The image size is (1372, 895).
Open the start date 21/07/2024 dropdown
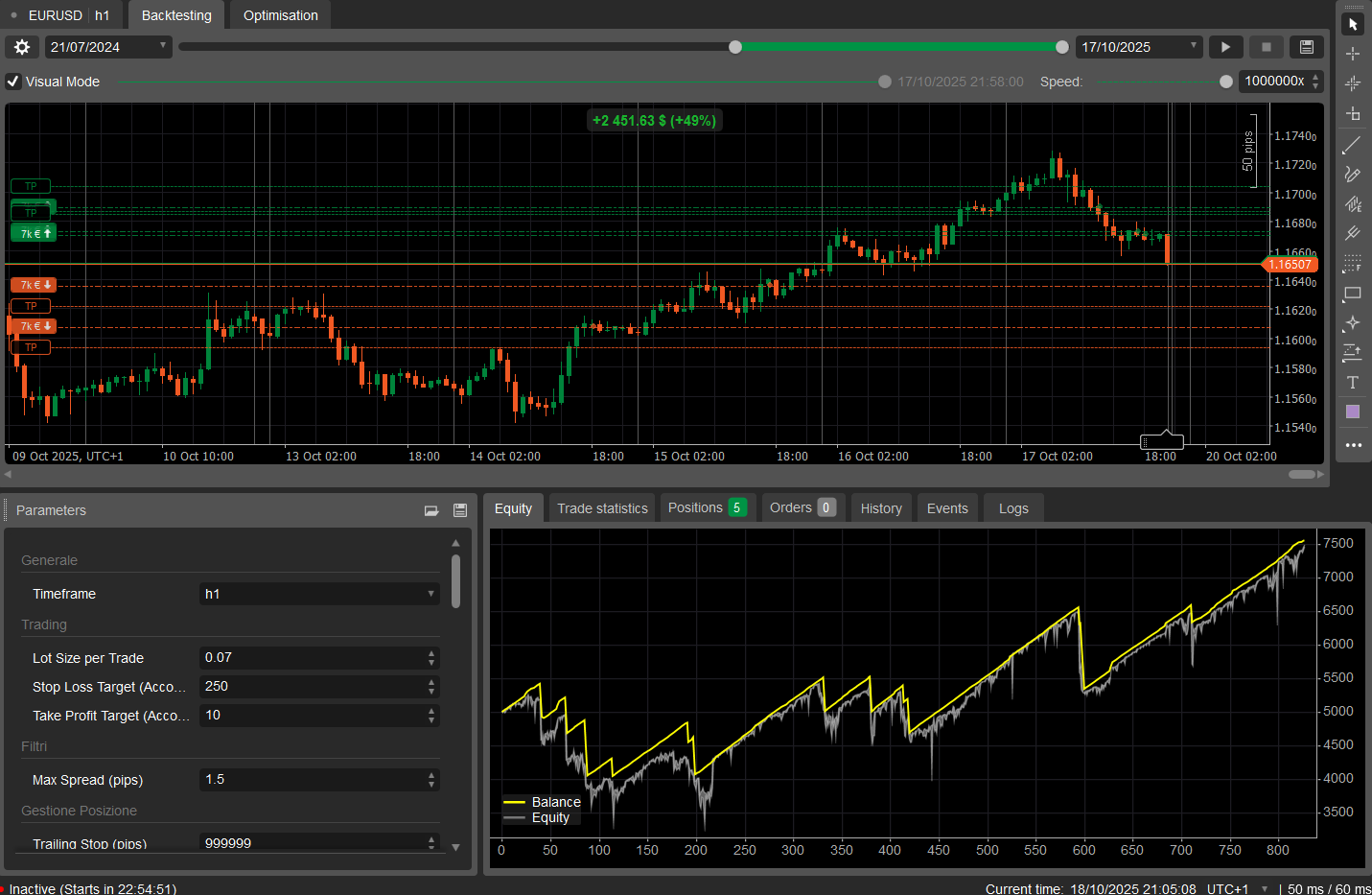coord(162,46)
